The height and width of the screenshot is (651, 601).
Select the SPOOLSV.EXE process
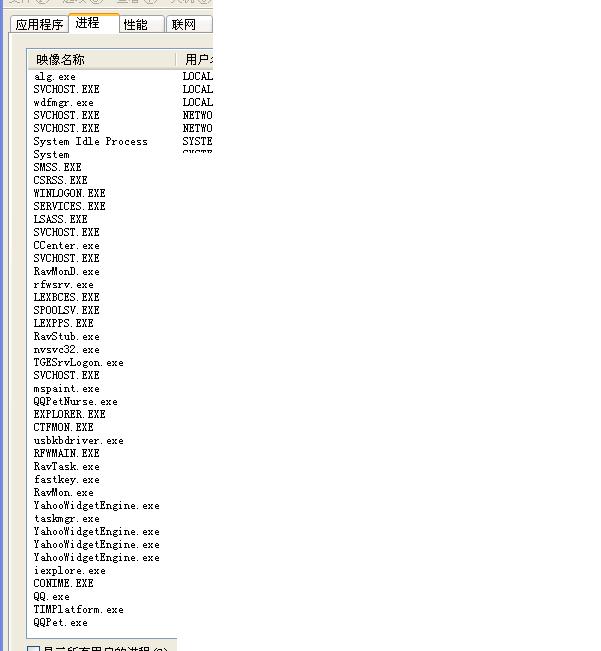66,310
